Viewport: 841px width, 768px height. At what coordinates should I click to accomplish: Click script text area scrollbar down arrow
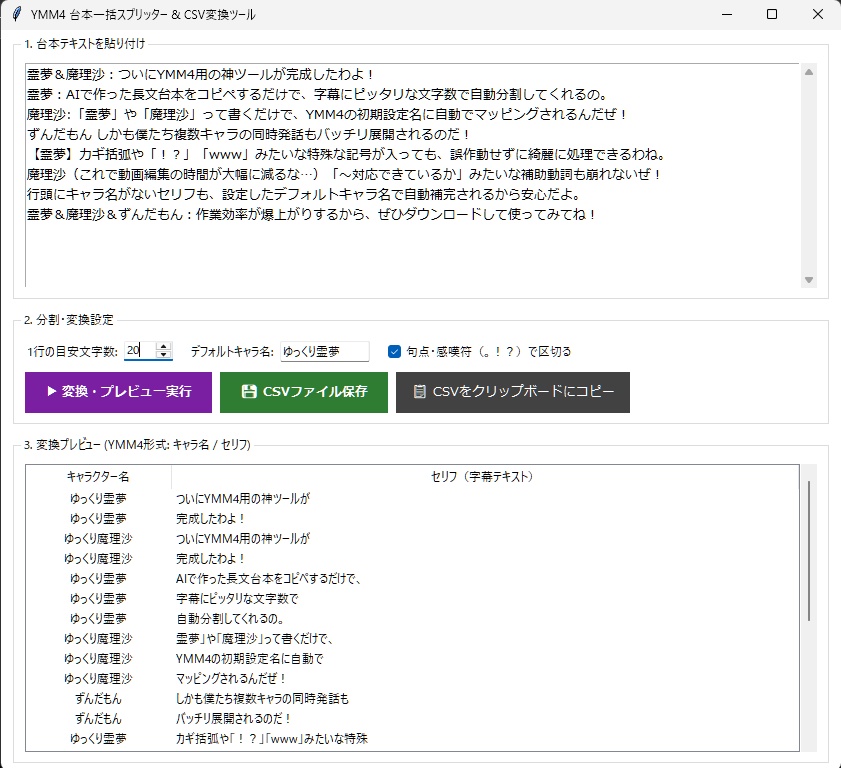coord(809,280)
